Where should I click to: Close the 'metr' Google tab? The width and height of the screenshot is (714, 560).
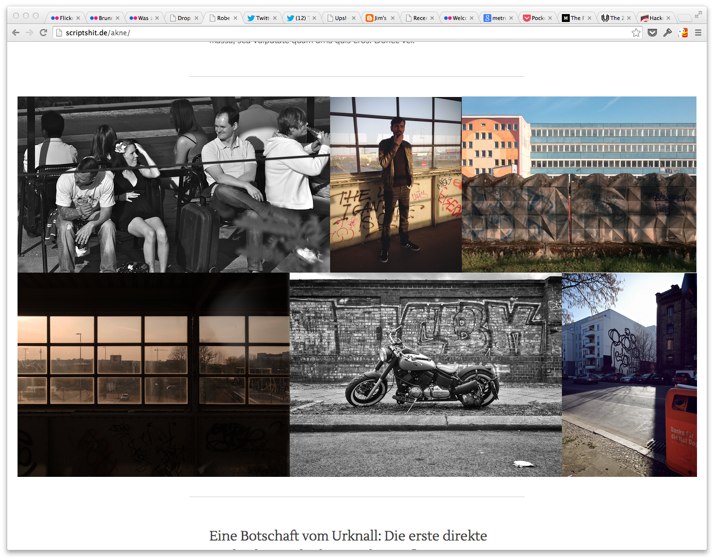(511, 18)
